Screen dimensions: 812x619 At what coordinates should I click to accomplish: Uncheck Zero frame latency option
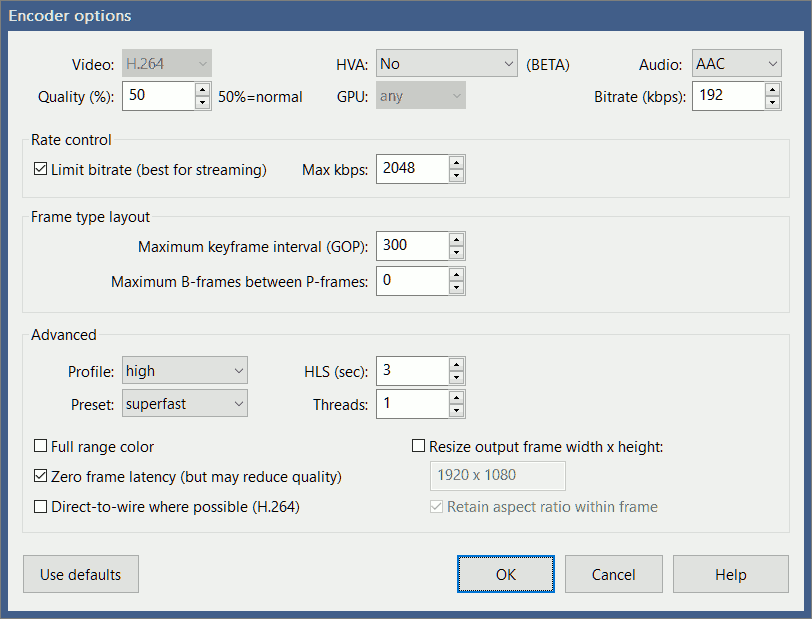(x=41, y=476)
